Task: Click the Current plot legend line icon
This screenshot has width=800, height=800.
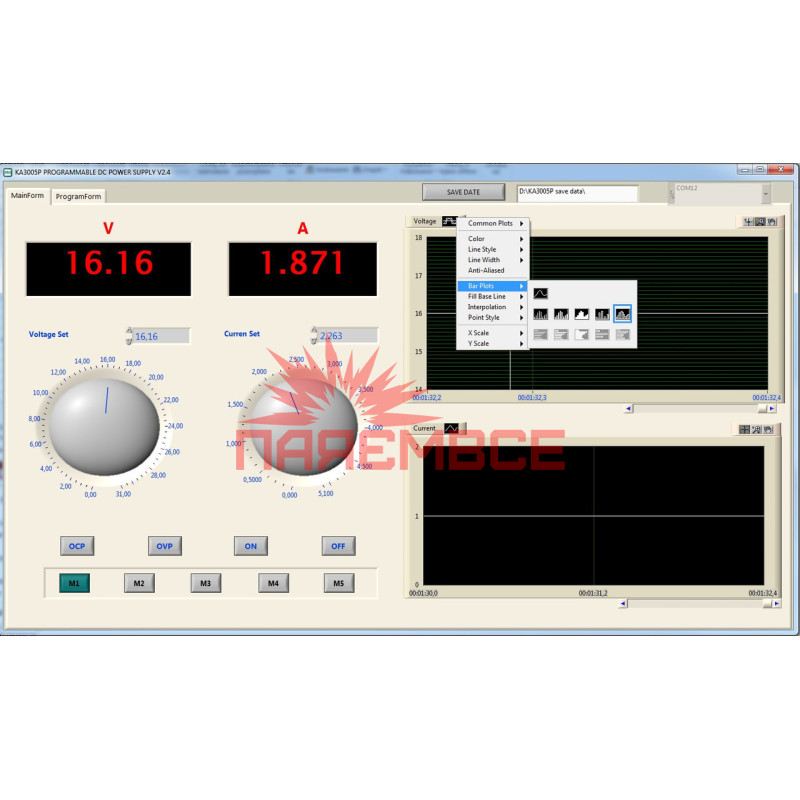Action: coord(453,427)
